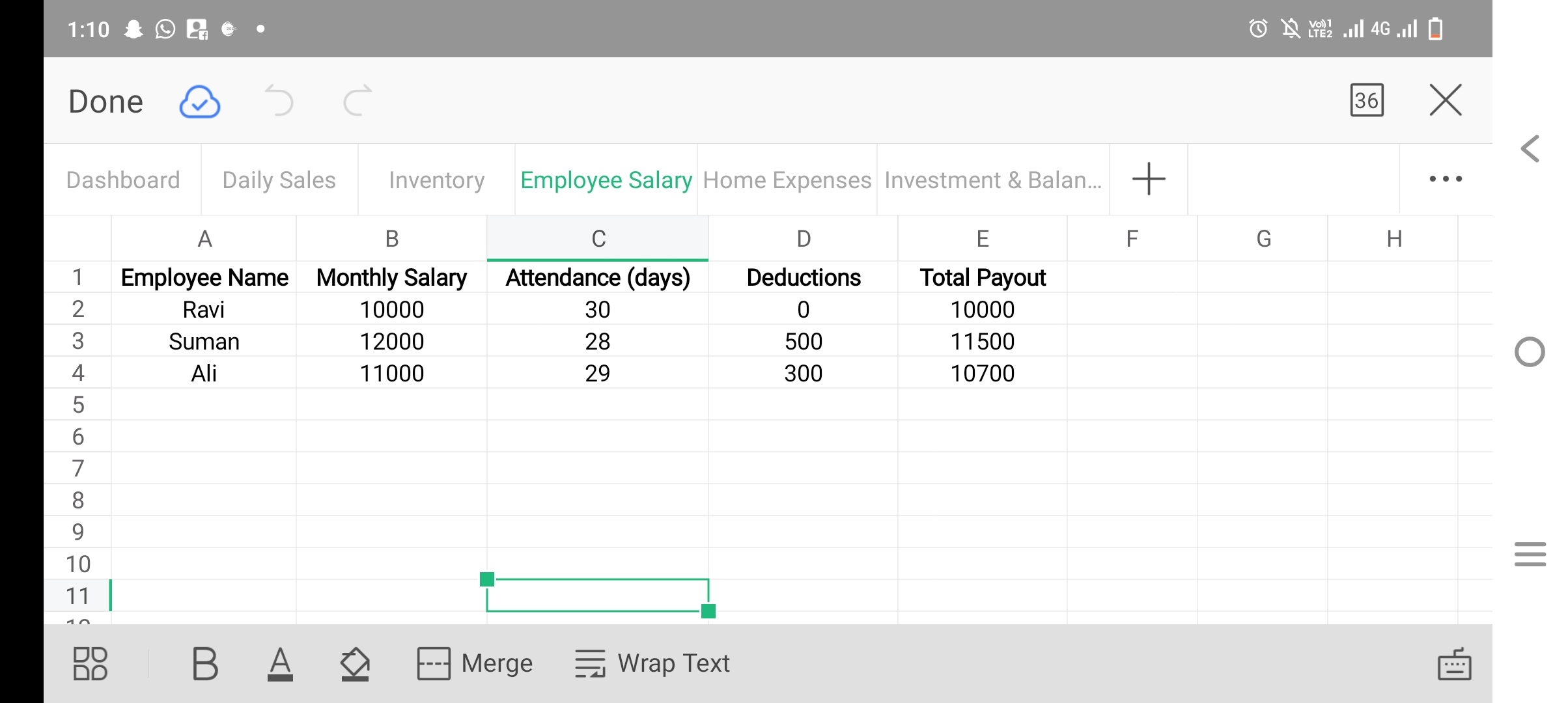Open the view tools grid icon

coord(91,663)
